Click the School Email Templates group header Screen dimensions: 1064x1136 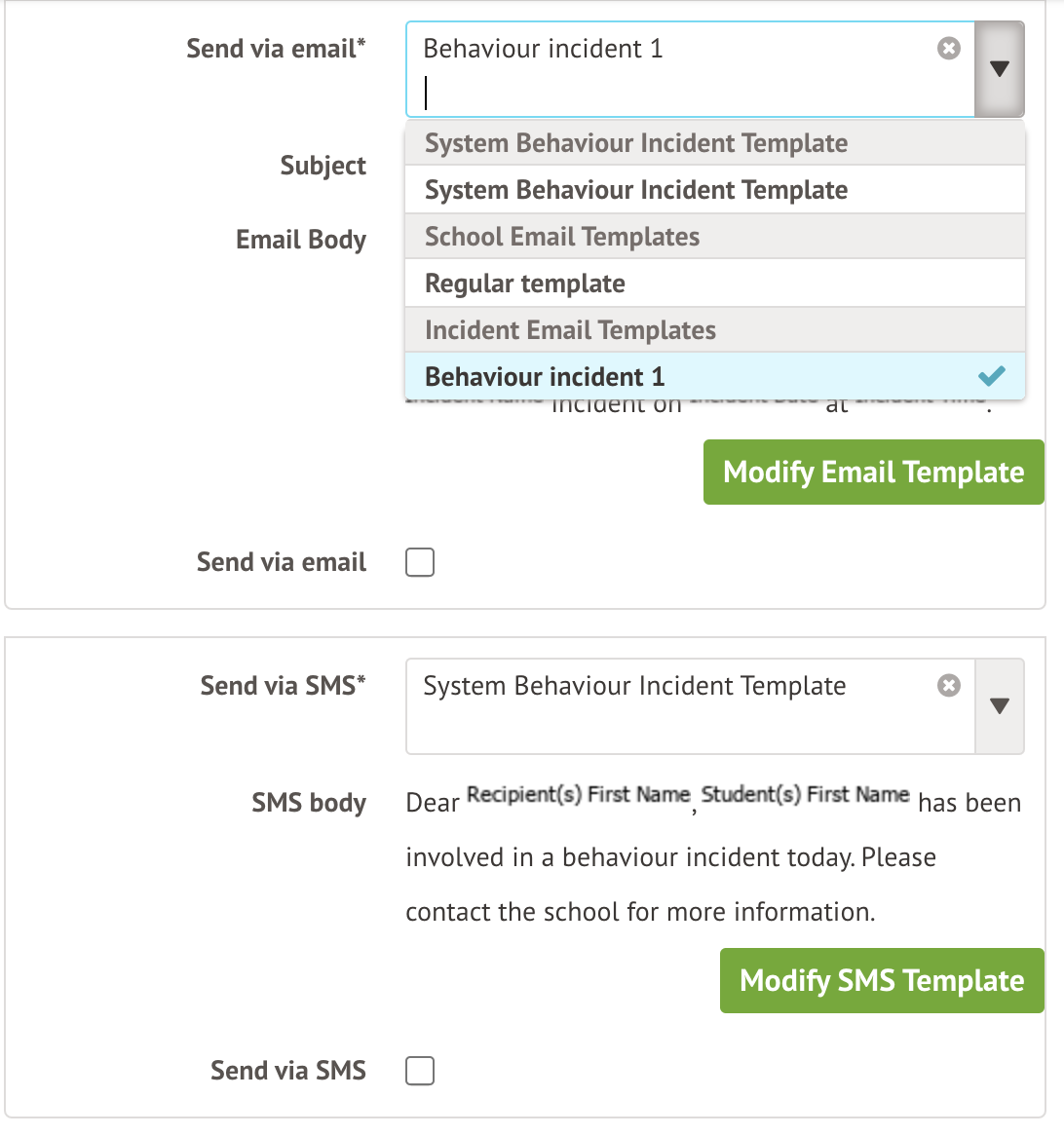point(562,237)
